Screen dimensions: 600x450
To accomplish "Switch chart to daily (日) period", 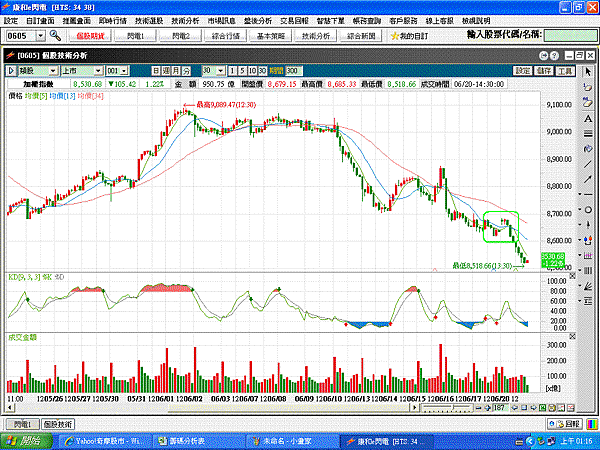I will pyautogui.click(x=156, y=71).
